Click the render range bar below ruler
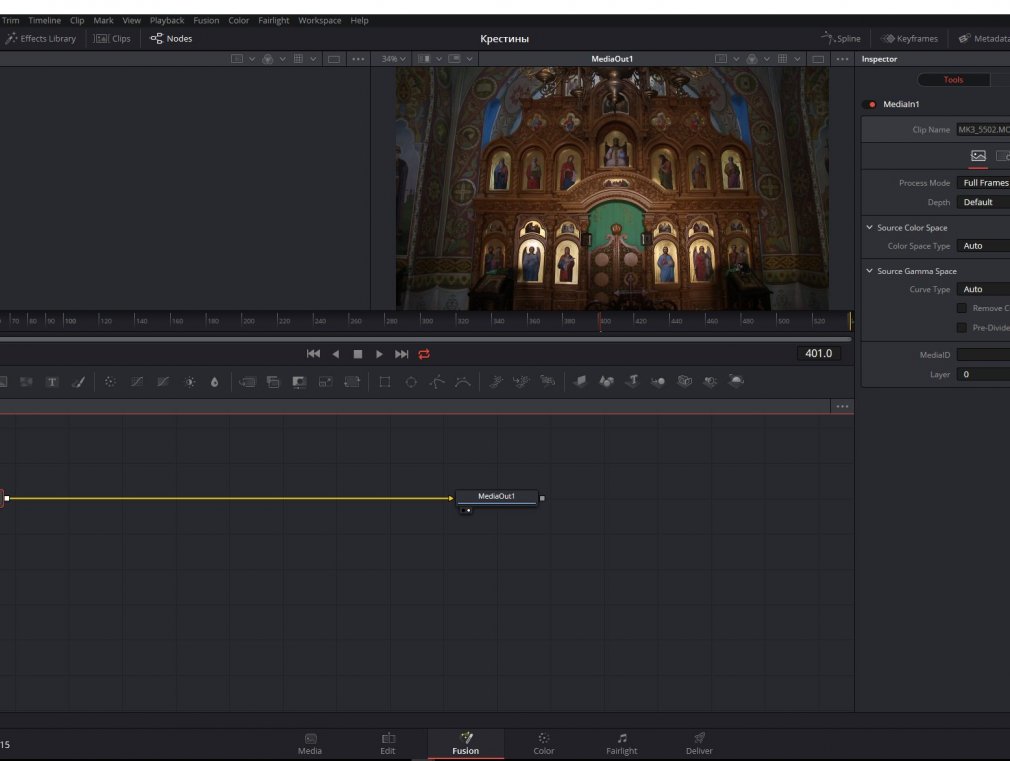This screenshot has width=1010, height=761. 425,338
